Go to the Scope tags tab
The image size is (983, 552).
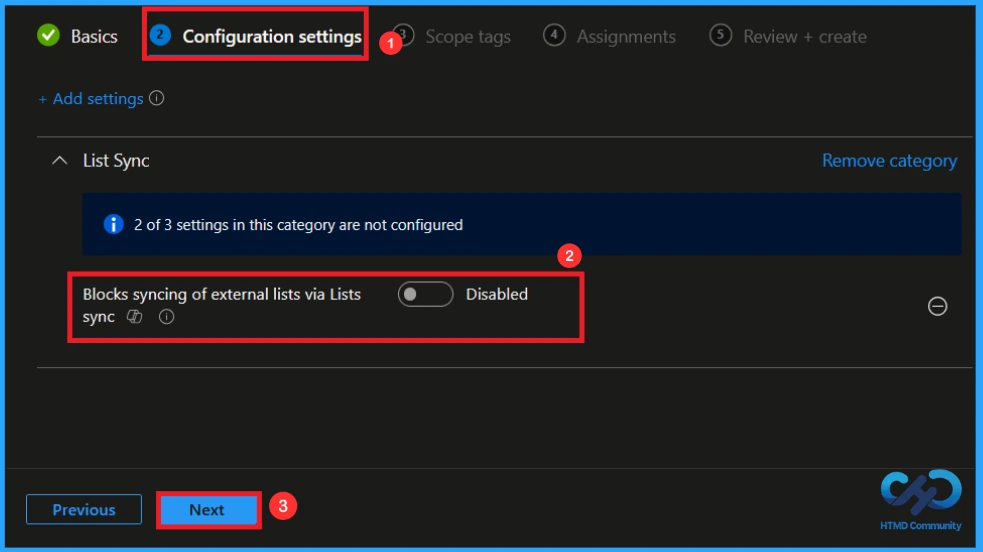tap(452, 36)
